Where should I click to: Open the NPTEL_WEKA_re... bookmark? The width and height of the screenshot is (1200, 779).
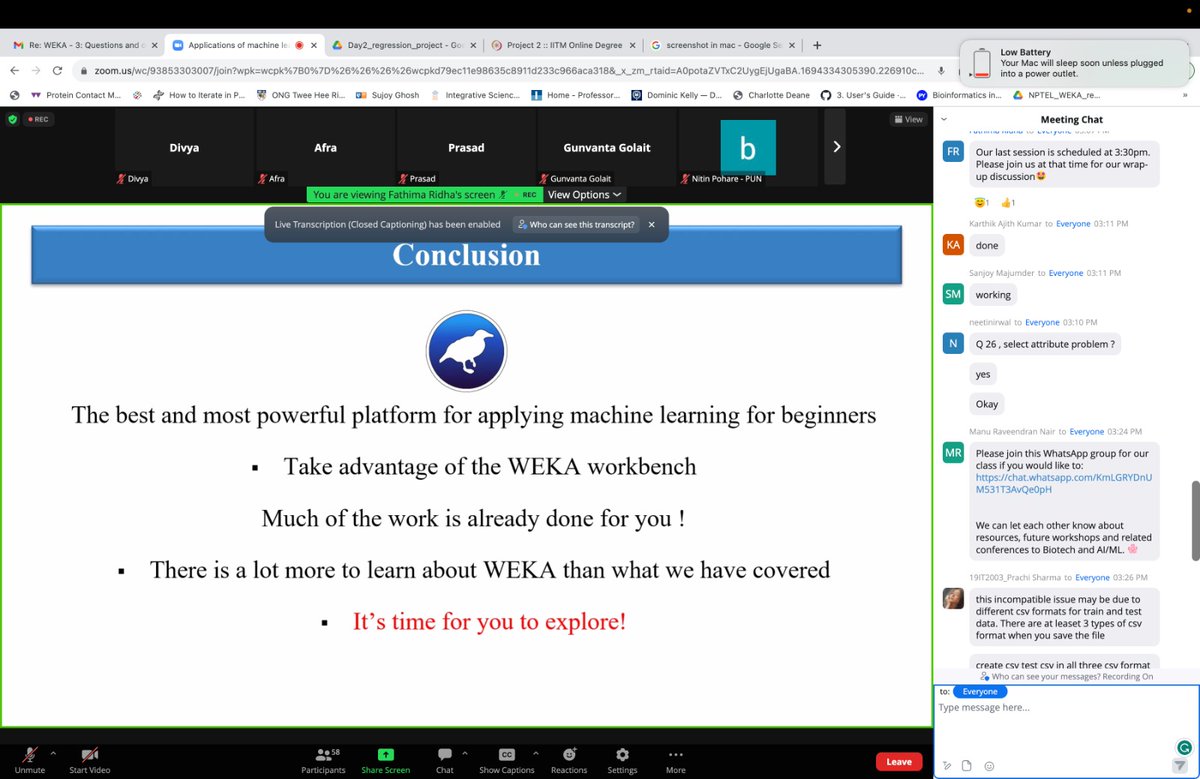[1055, 95]
